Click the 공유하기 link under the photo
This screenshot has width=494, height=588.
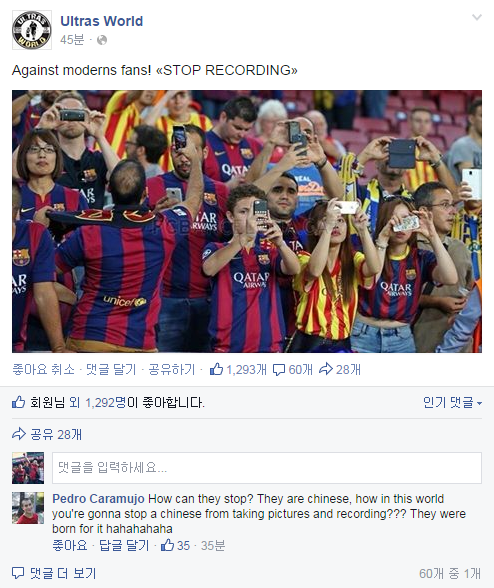[x=172, y=369]
